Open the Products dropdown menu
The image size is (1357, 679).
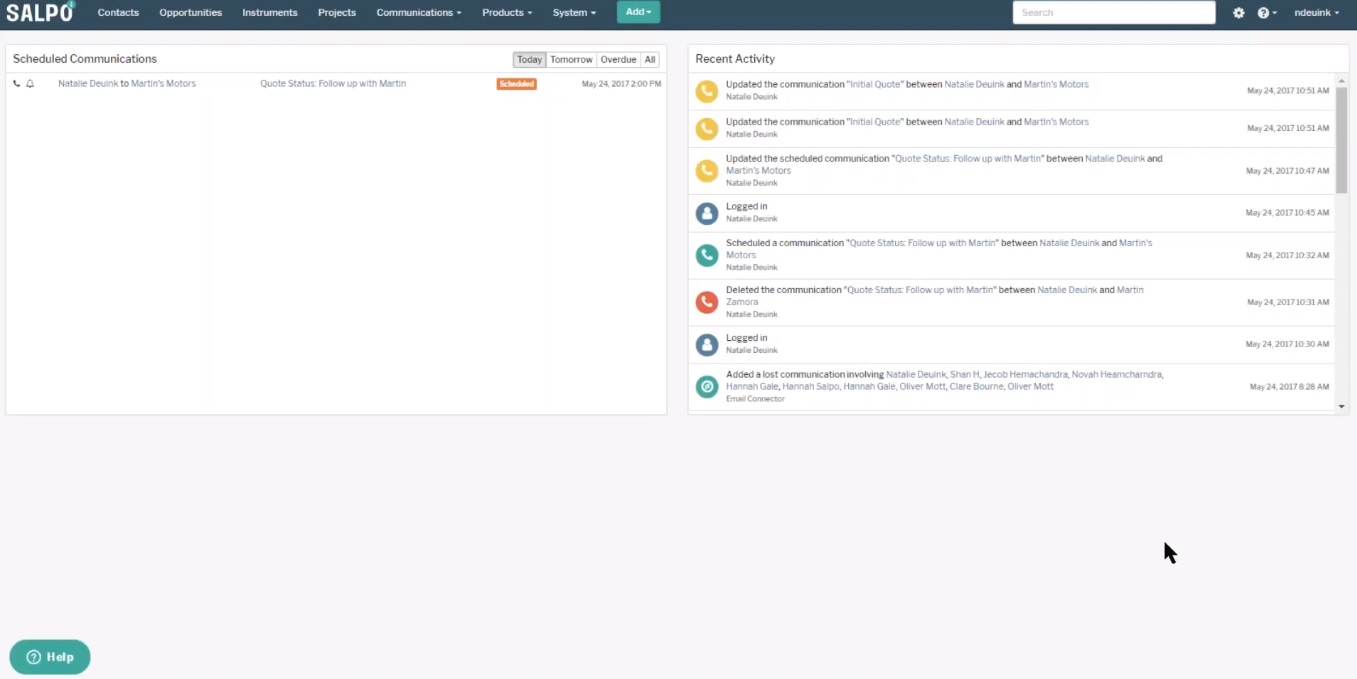point(506,13)
